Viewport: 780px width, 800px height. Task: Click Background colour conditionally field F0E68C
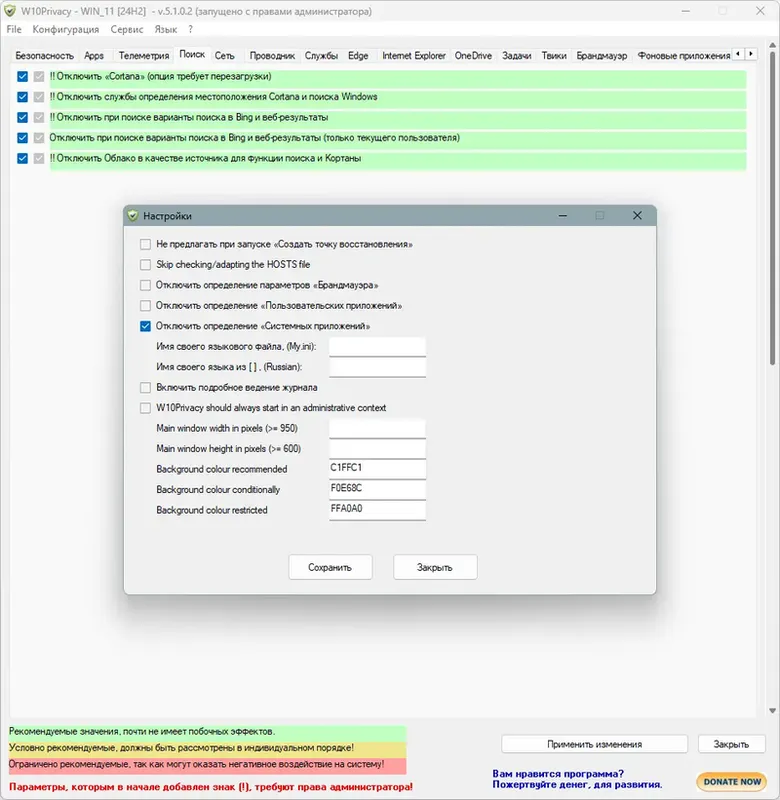click(378, 489)
